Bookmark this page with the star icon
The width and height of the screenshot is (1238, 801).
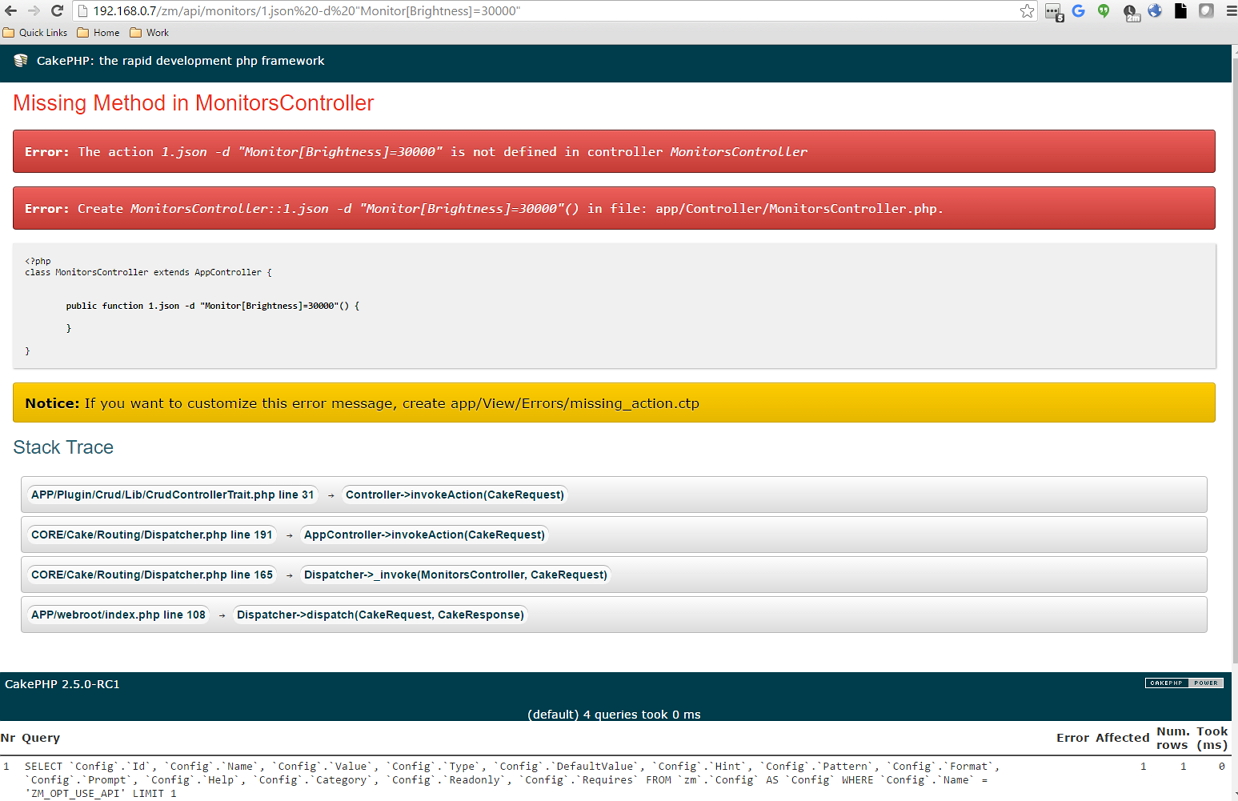click(1027, 11)
